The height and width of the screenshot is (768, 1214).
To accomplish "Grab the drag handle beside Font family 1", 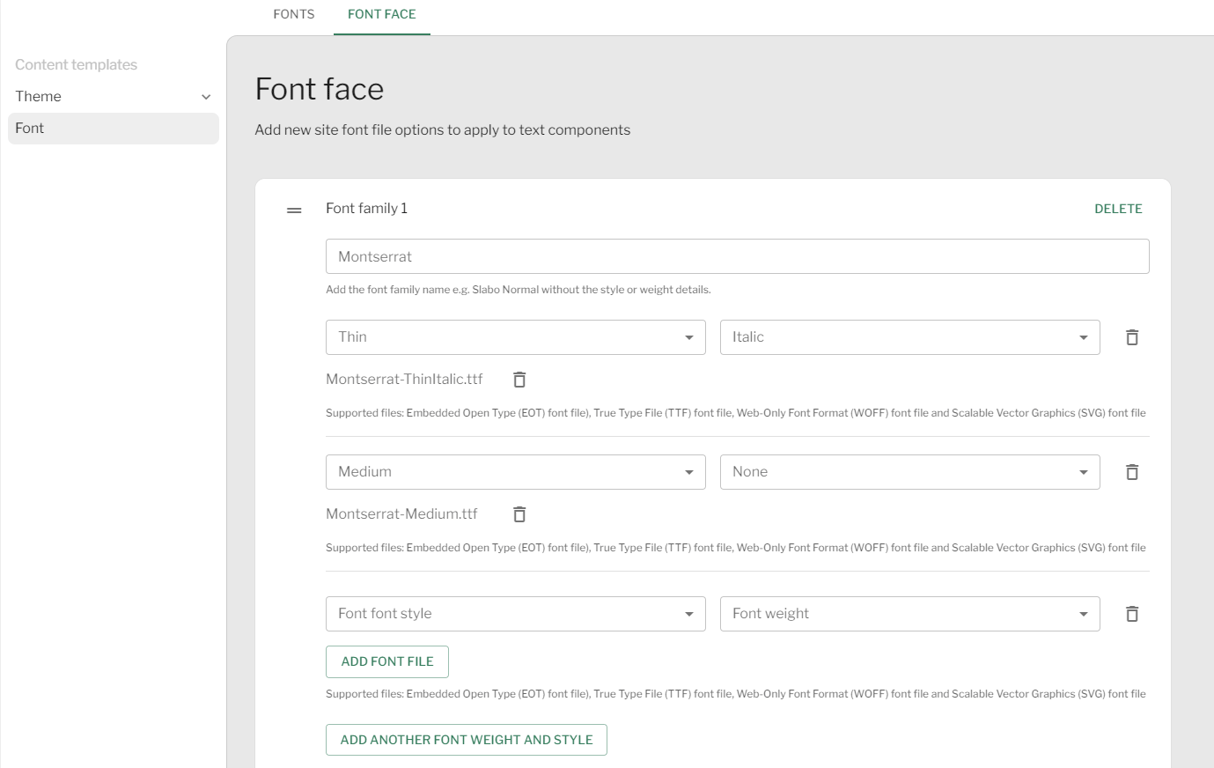I will 294,210.
